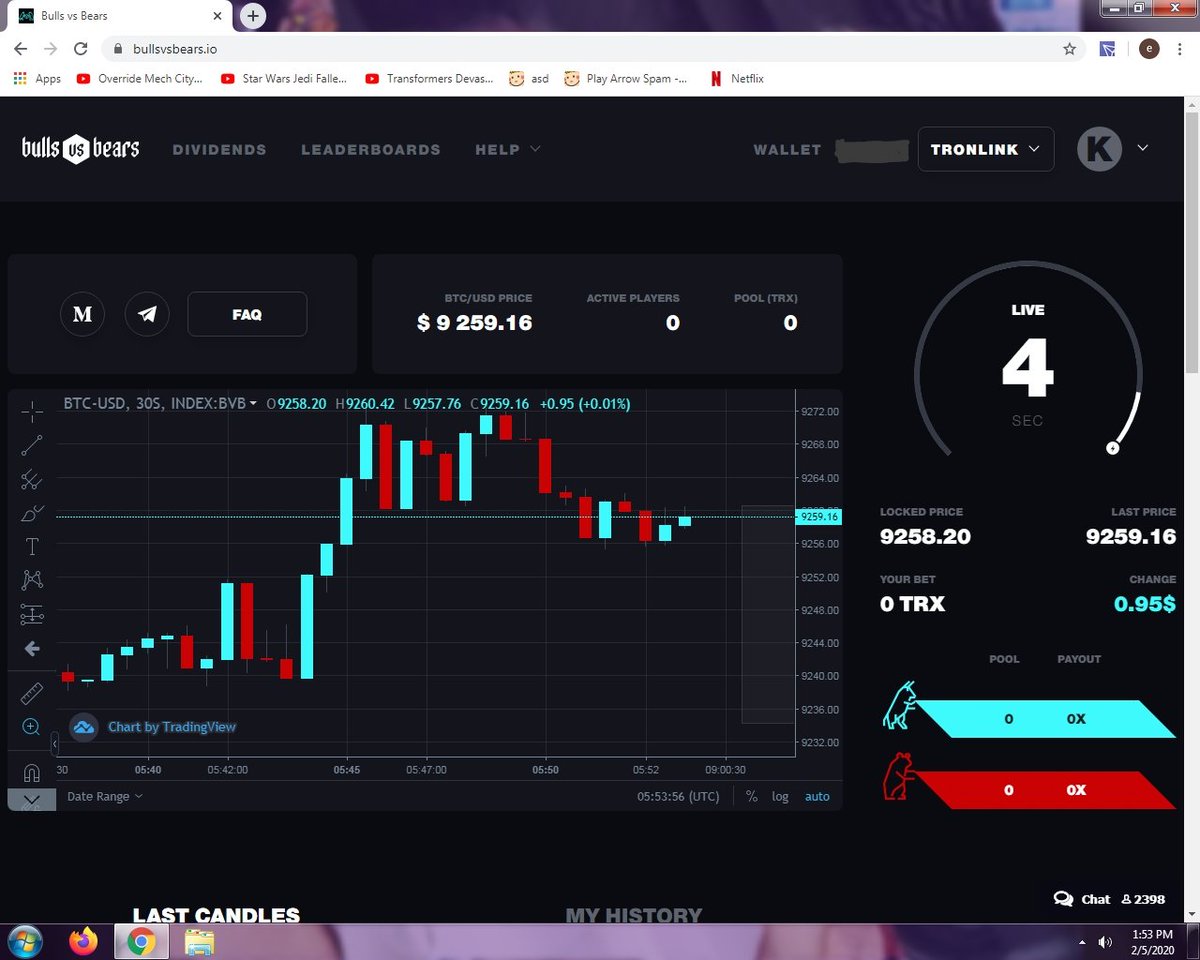Select the Bulls vs Bears browser tab

coord(118,16)
